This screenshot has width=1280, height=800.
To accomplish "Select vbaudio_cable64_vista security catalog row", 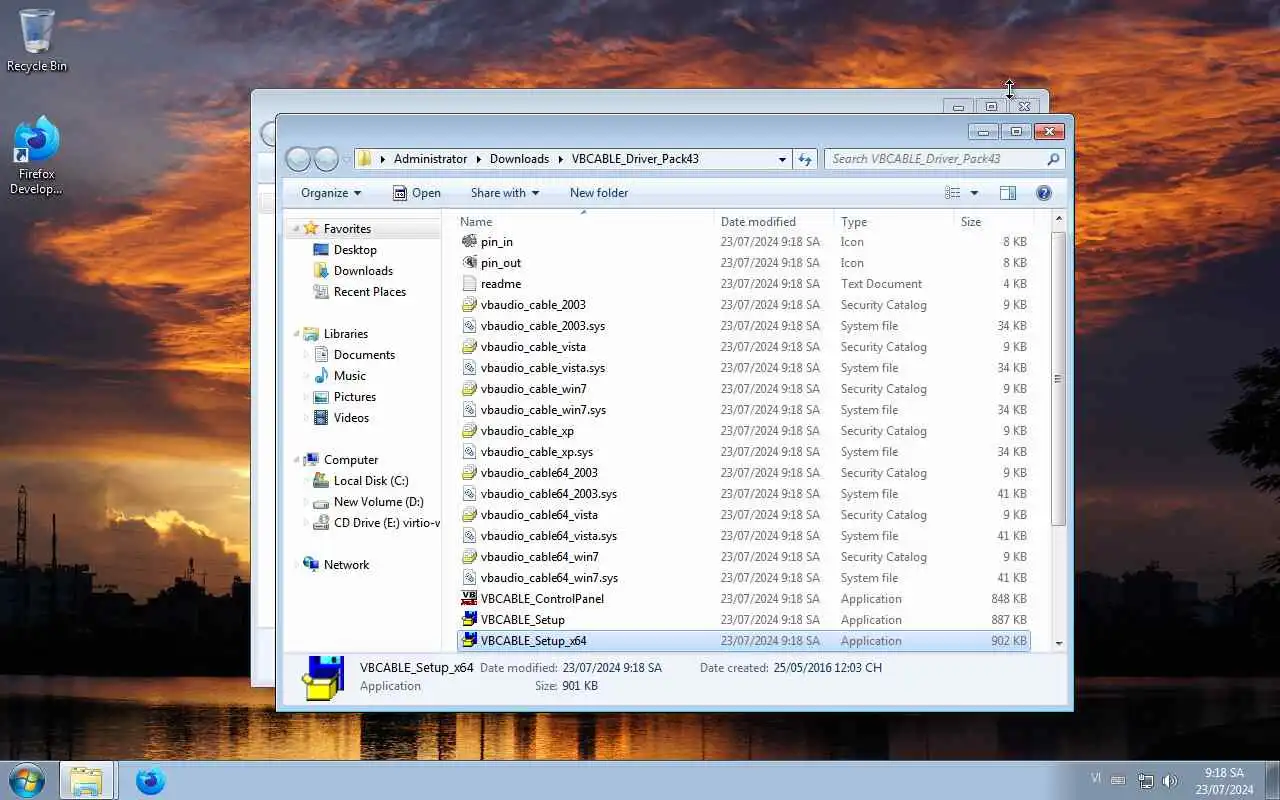I will tap(743, 515).
